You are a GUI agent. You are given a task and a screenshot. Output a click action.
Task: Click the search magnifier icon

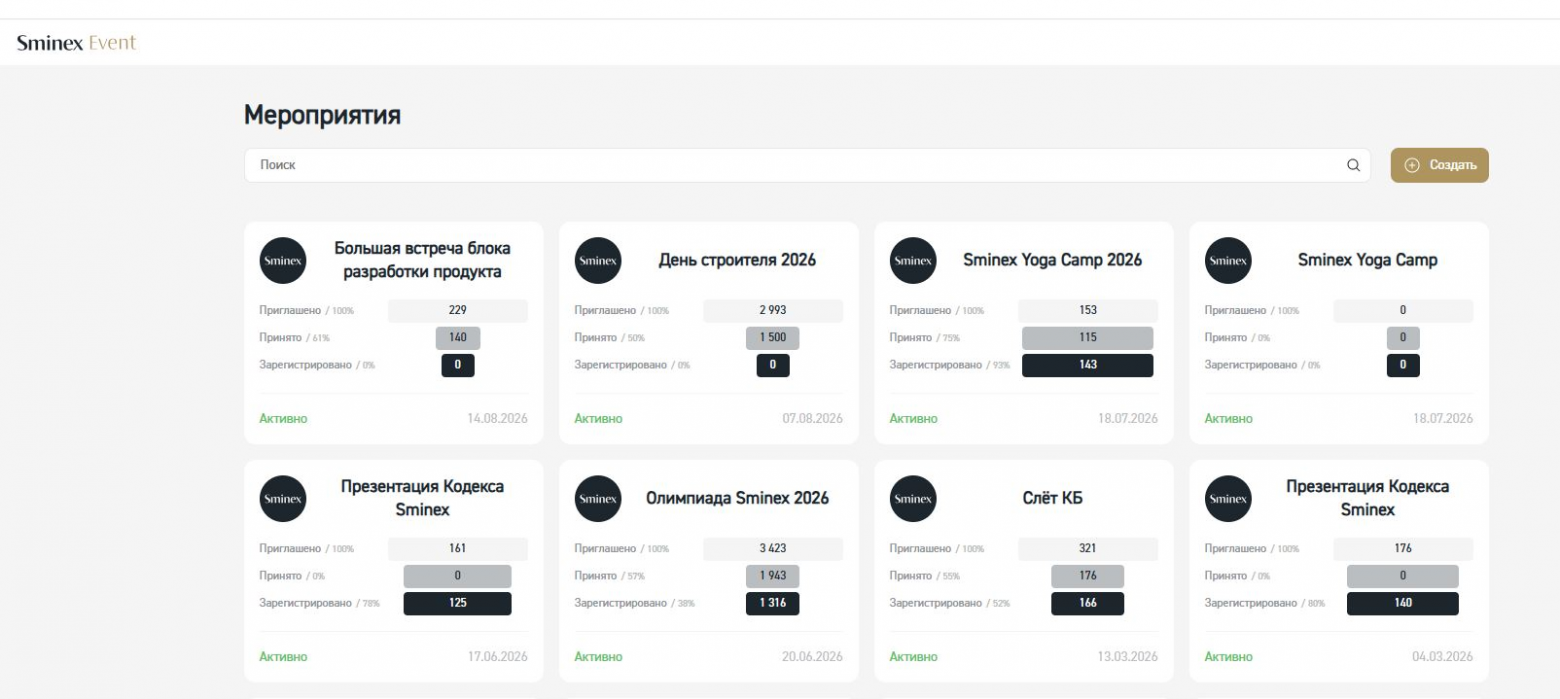pyautogui.click(x=1354, y=165)
